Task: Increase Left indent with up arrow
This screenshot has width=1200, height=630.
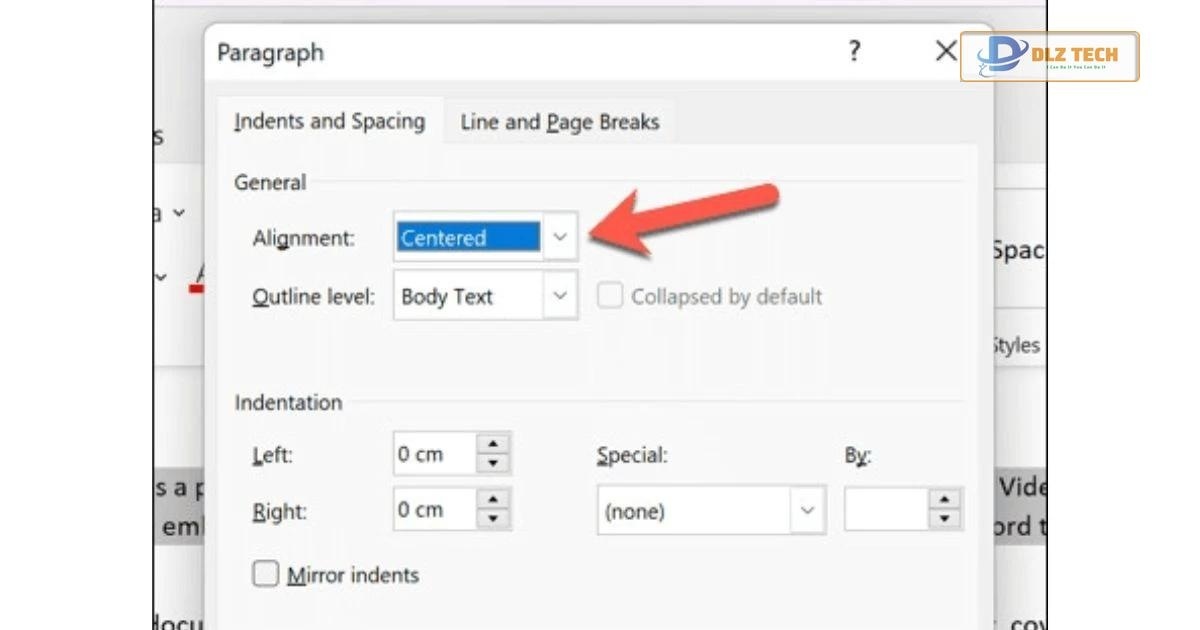Action: pos(492,445)
